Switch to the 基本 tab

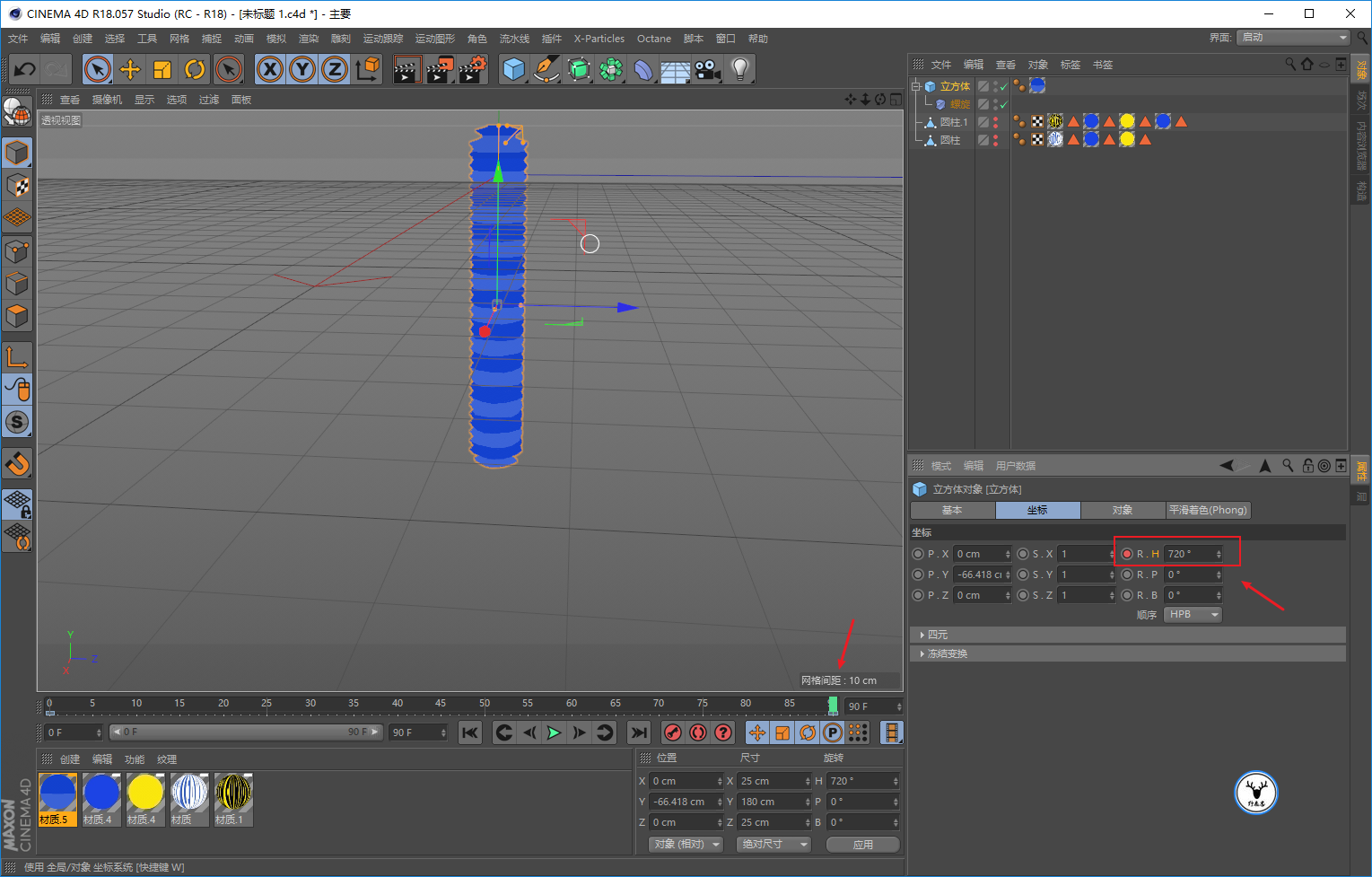pos(952,510)
